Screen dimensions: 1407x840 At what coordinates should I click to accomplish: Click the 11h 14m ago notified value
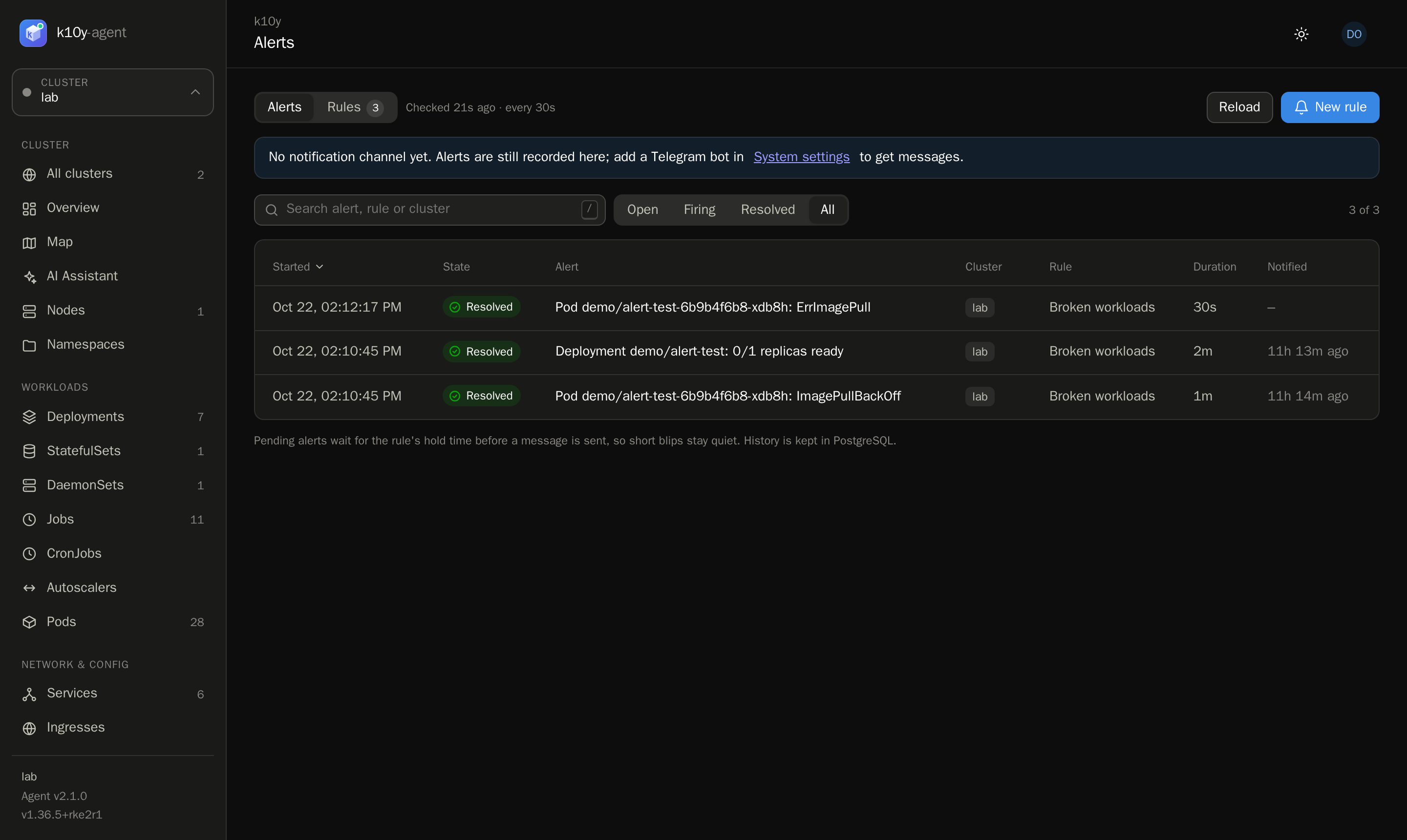[1307, 396]
